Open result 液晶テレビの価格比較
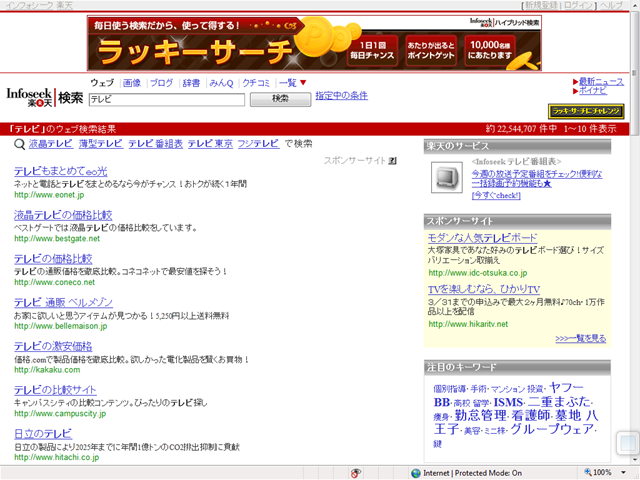 (63, 215)
